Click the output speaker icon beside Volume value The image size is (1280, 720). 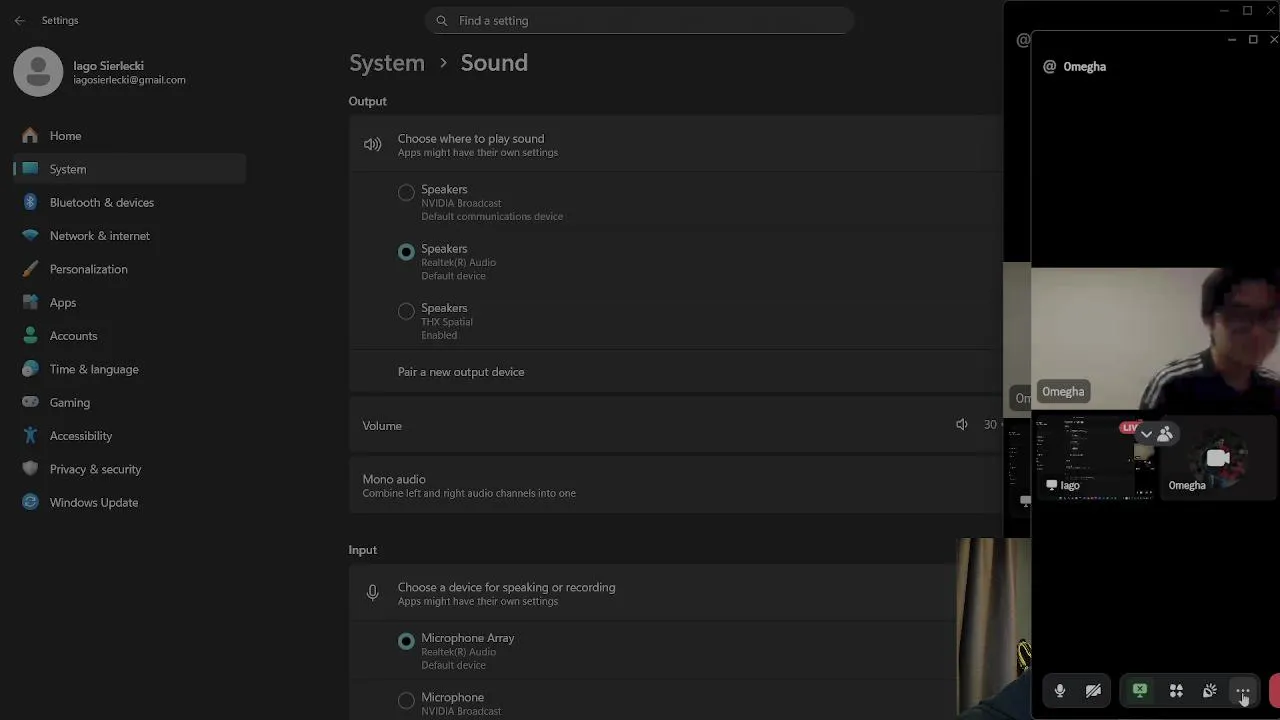pos(961,425)
